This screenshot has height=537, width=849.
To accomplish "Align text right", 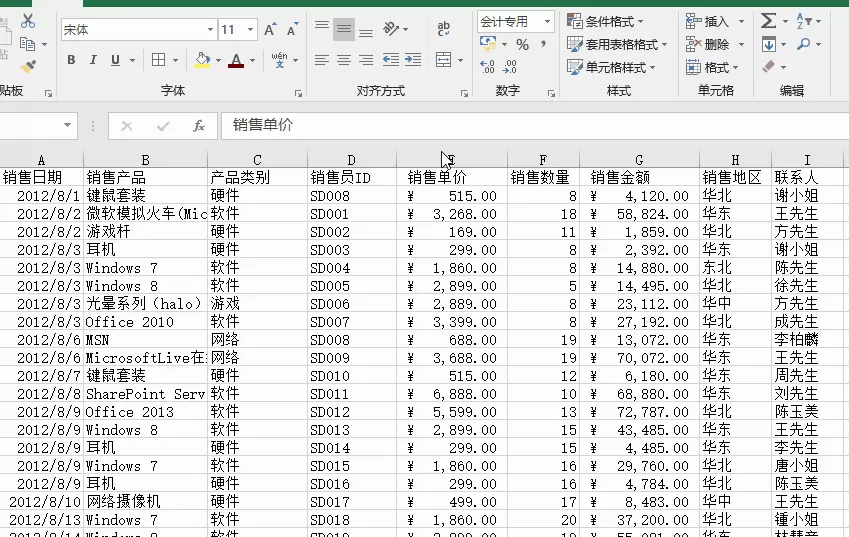I will (366, 60).
